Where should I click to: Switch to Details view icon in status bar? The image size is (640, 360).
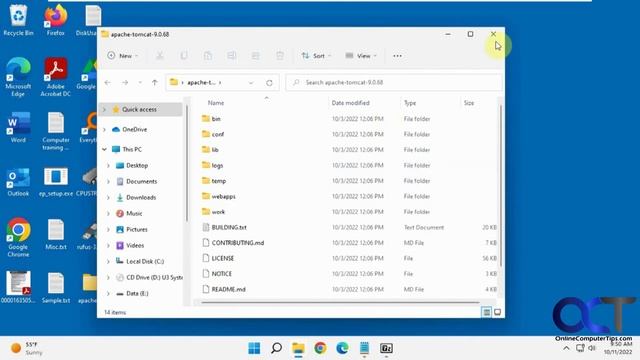(x=487, y=312)
